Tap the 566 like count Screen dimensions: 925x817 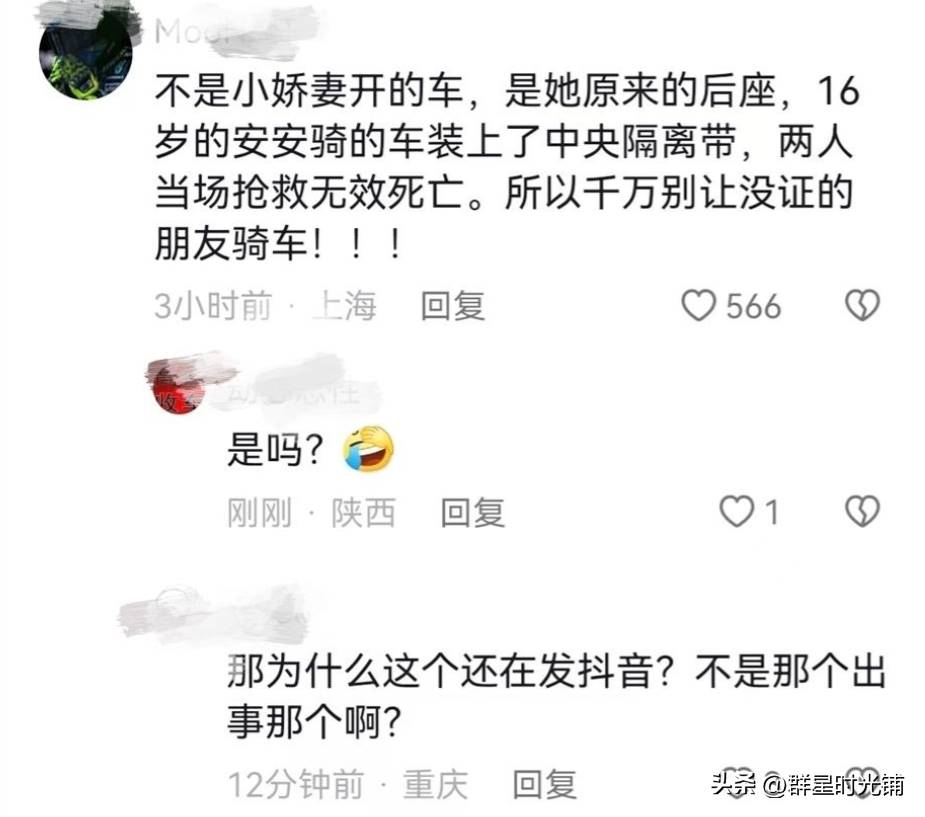pos(753,307)
